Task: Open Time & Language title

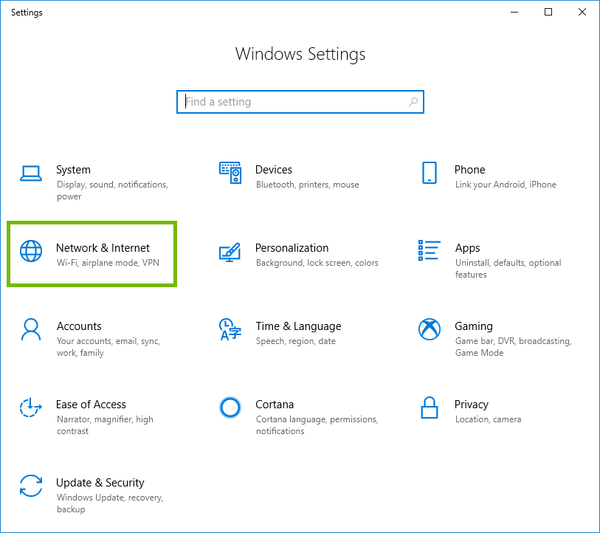Action: [x=298, y=326]
